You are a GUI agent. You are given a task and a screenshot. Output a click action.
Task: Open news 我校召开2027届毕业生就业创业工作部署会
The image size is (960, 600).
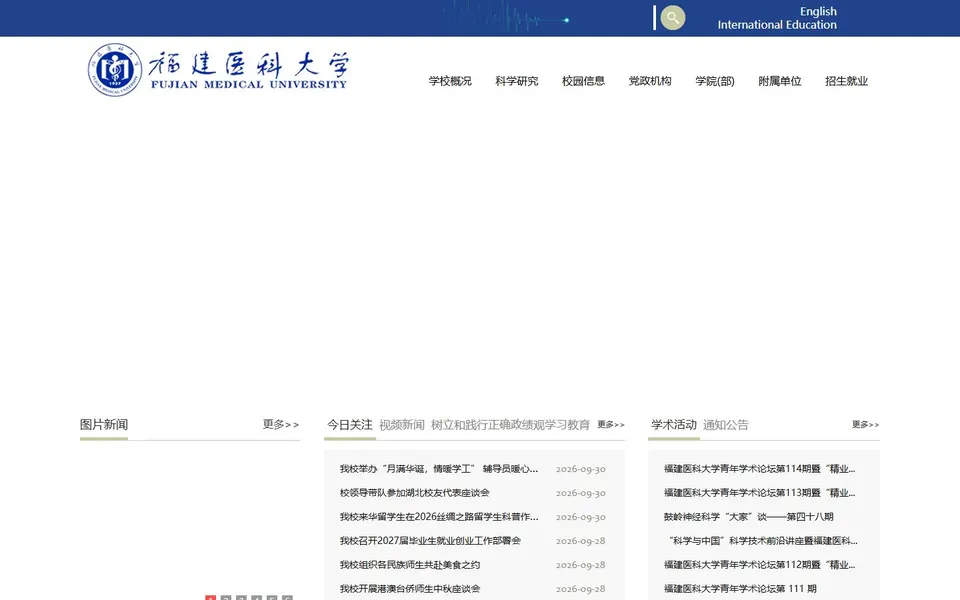430,541
